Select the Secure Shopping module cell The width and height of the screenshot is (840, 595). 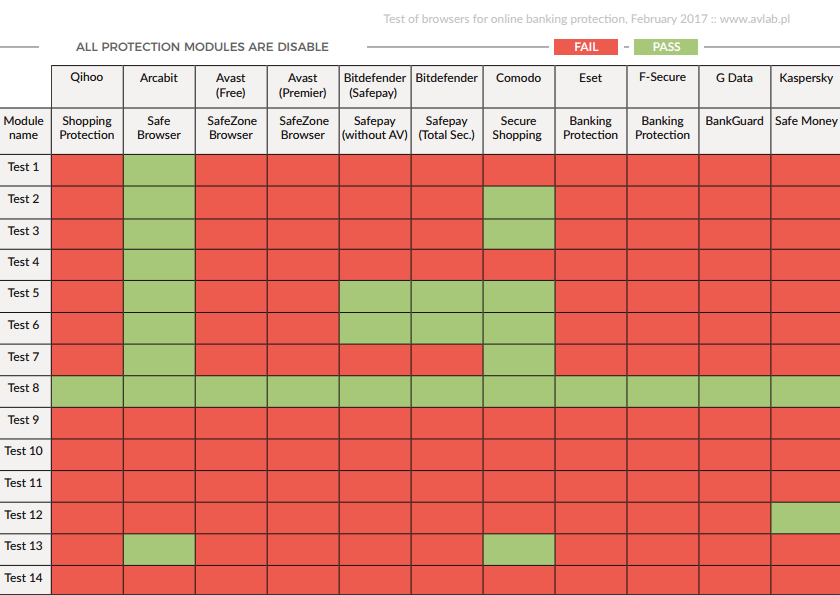coord(518,128)
